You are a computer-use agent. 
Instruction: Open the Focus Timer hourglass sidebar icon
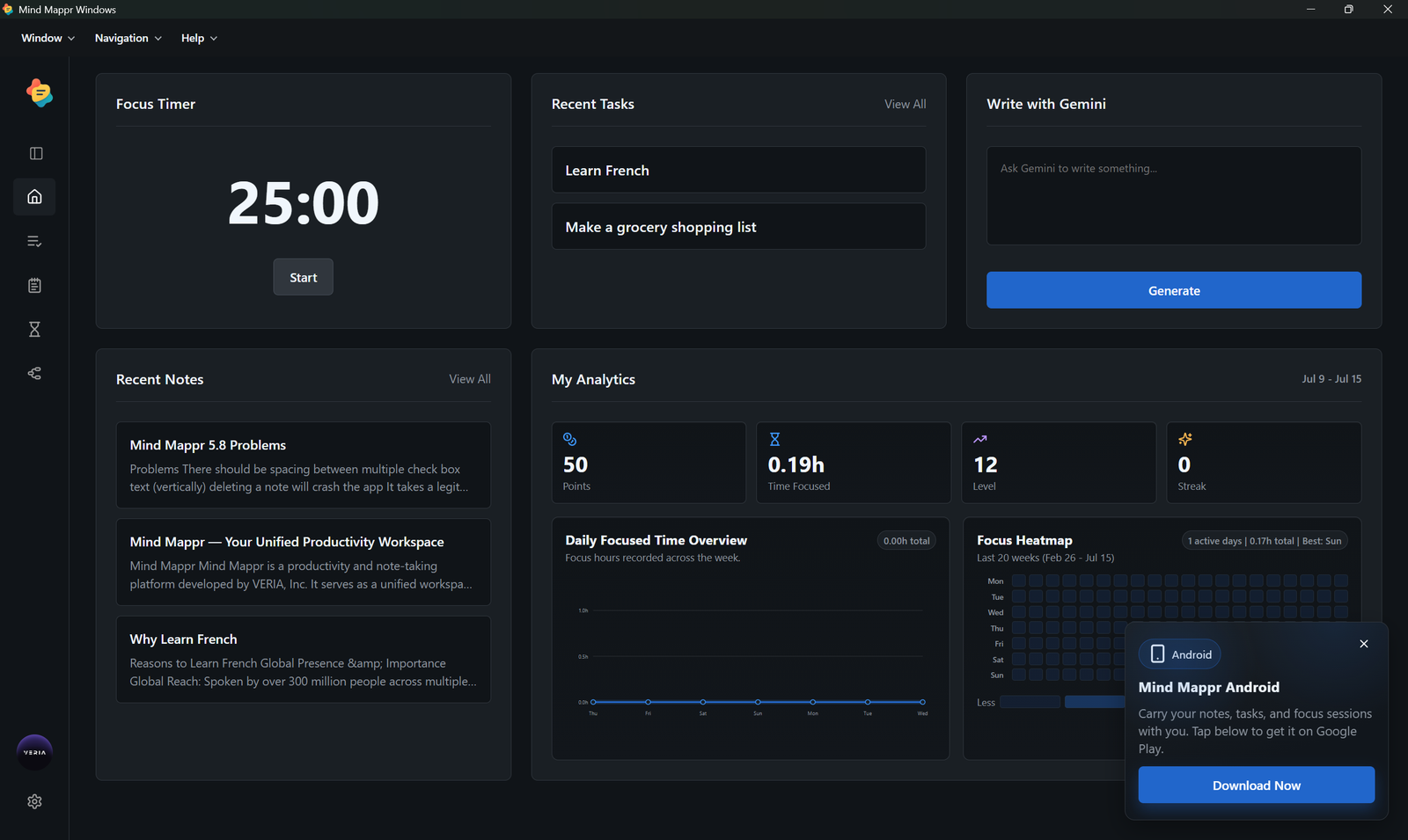coord(34,329)
